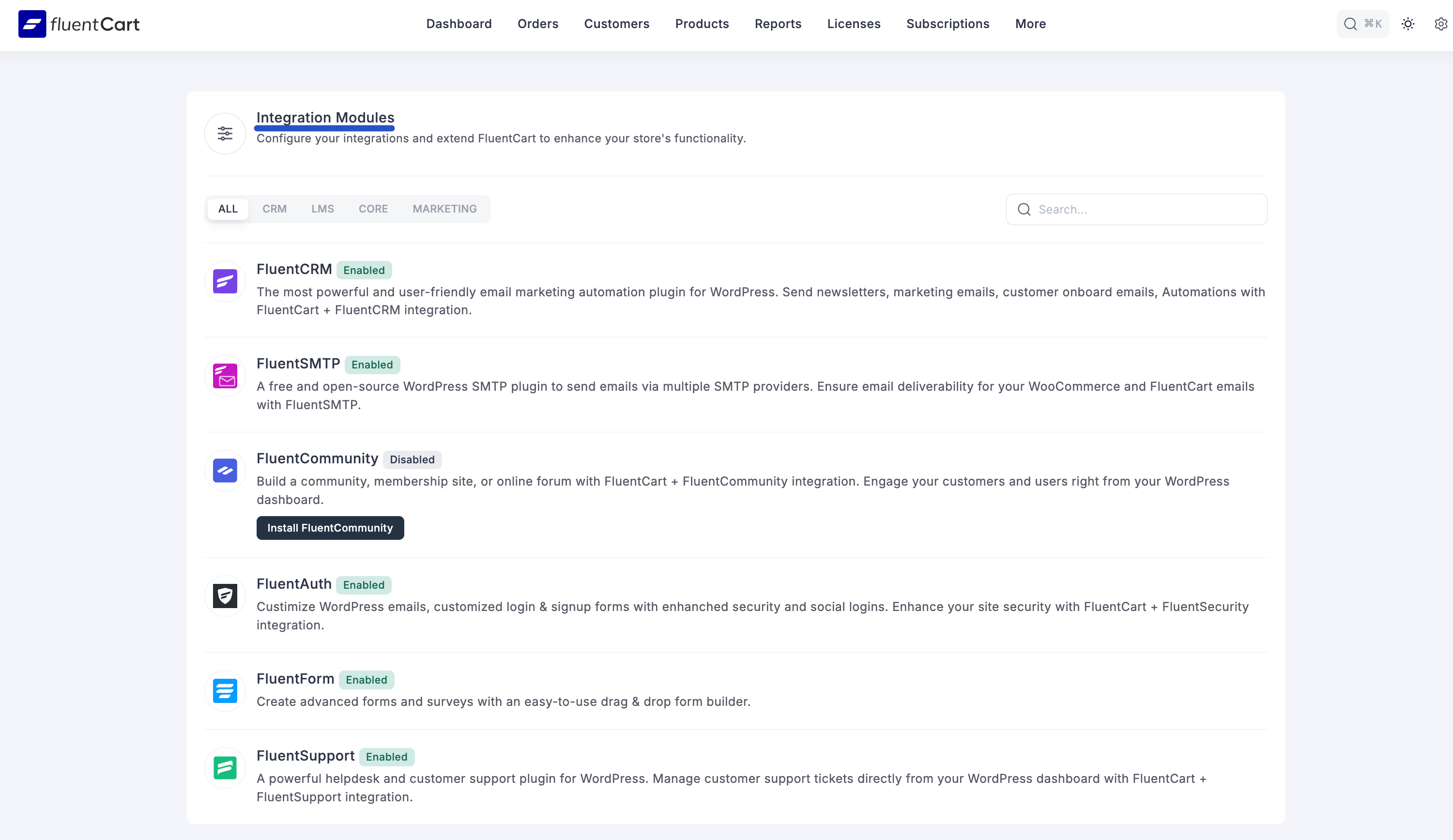Image resolution: width=1453 pixels, height=840 pixels.
Task: Select the LMS filter tab
Action: coord(322,209)
